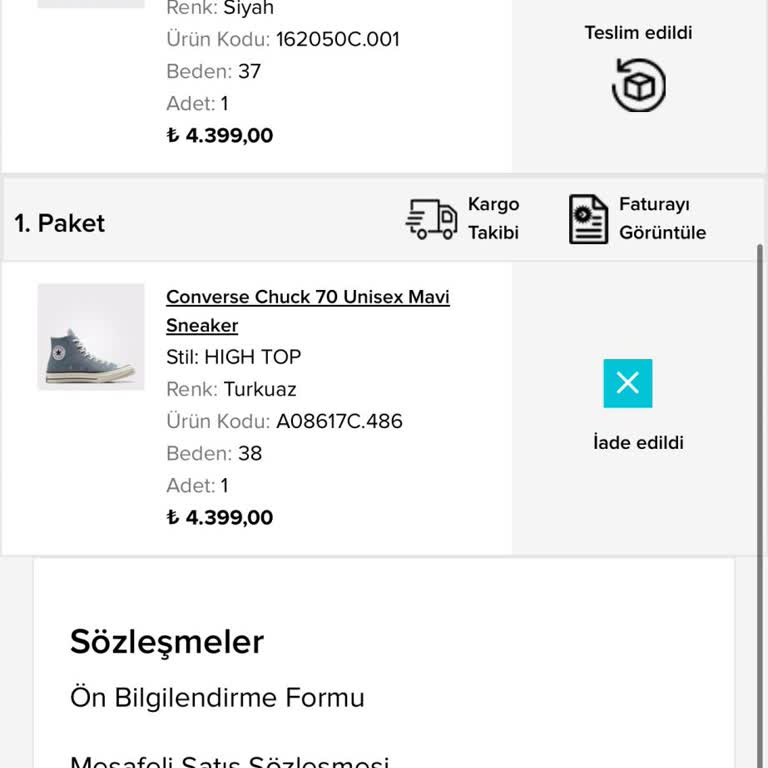Click the Renk: Turkuaz color detail
Viewport: 768px width, 768px height.
[x=231, y=389]
